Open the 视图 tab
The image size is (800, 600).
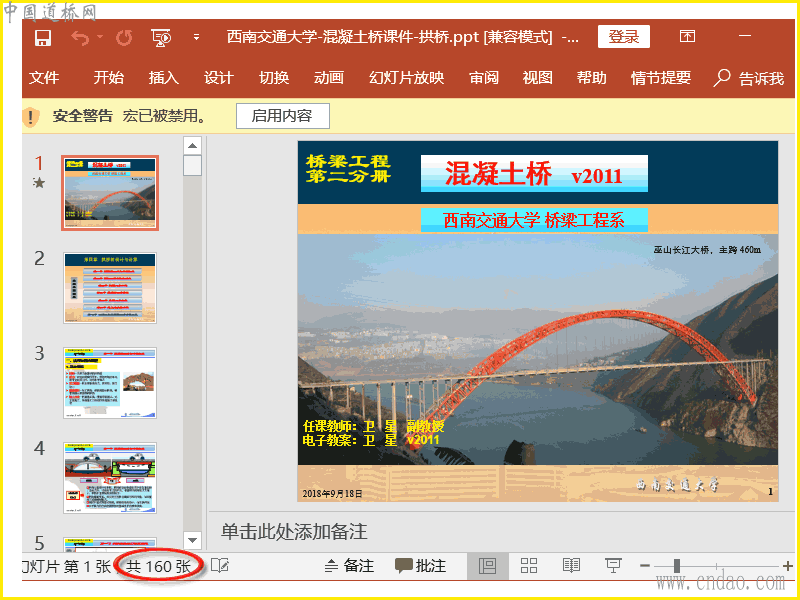coord(538,78)
